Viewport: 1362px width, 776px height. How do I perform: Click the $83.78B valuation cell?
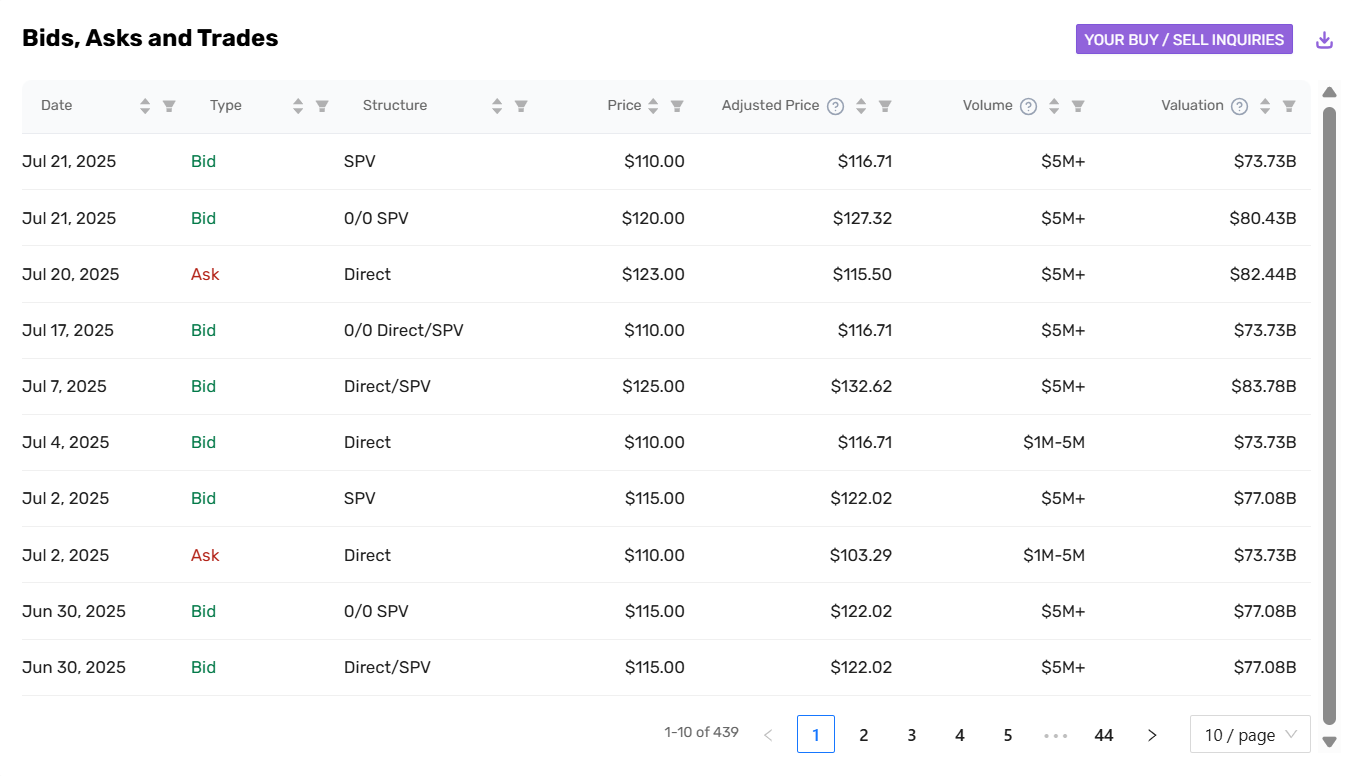tap(1263, 386)
